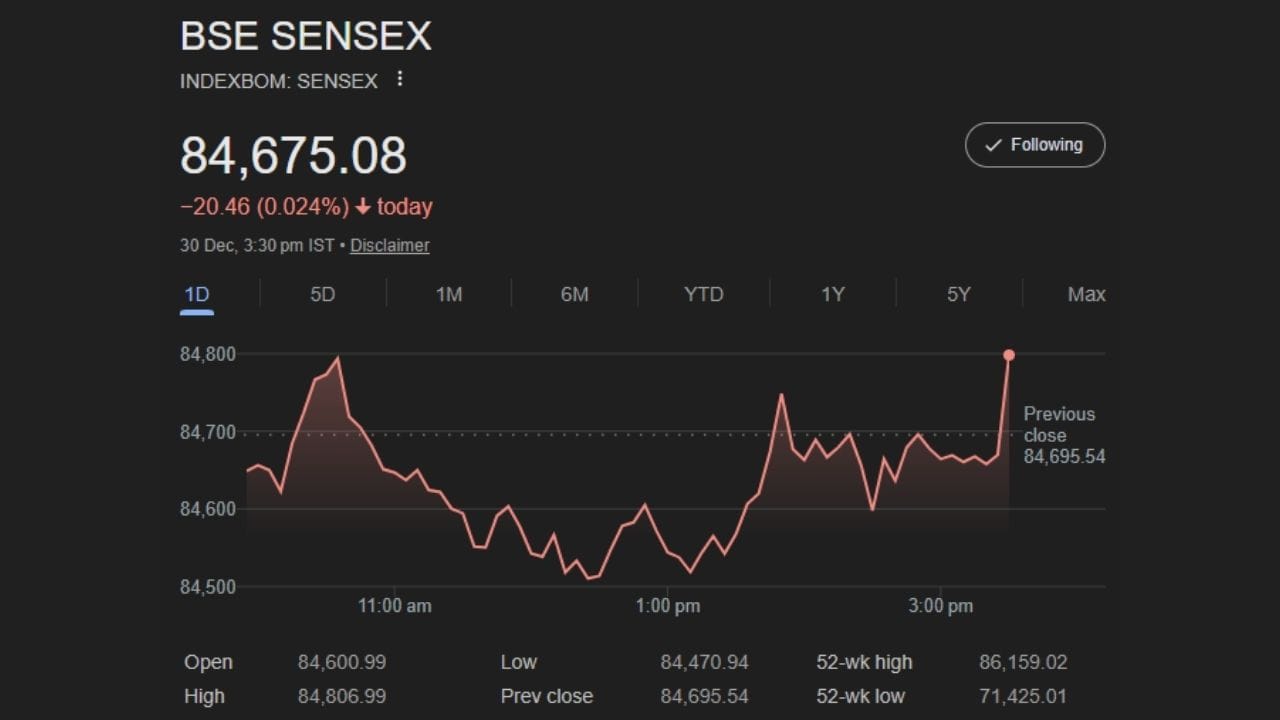The image size is (1280, 720).
Task: Select the 1D time range tab
Action: pyautogui.click(x=197, y=294)
